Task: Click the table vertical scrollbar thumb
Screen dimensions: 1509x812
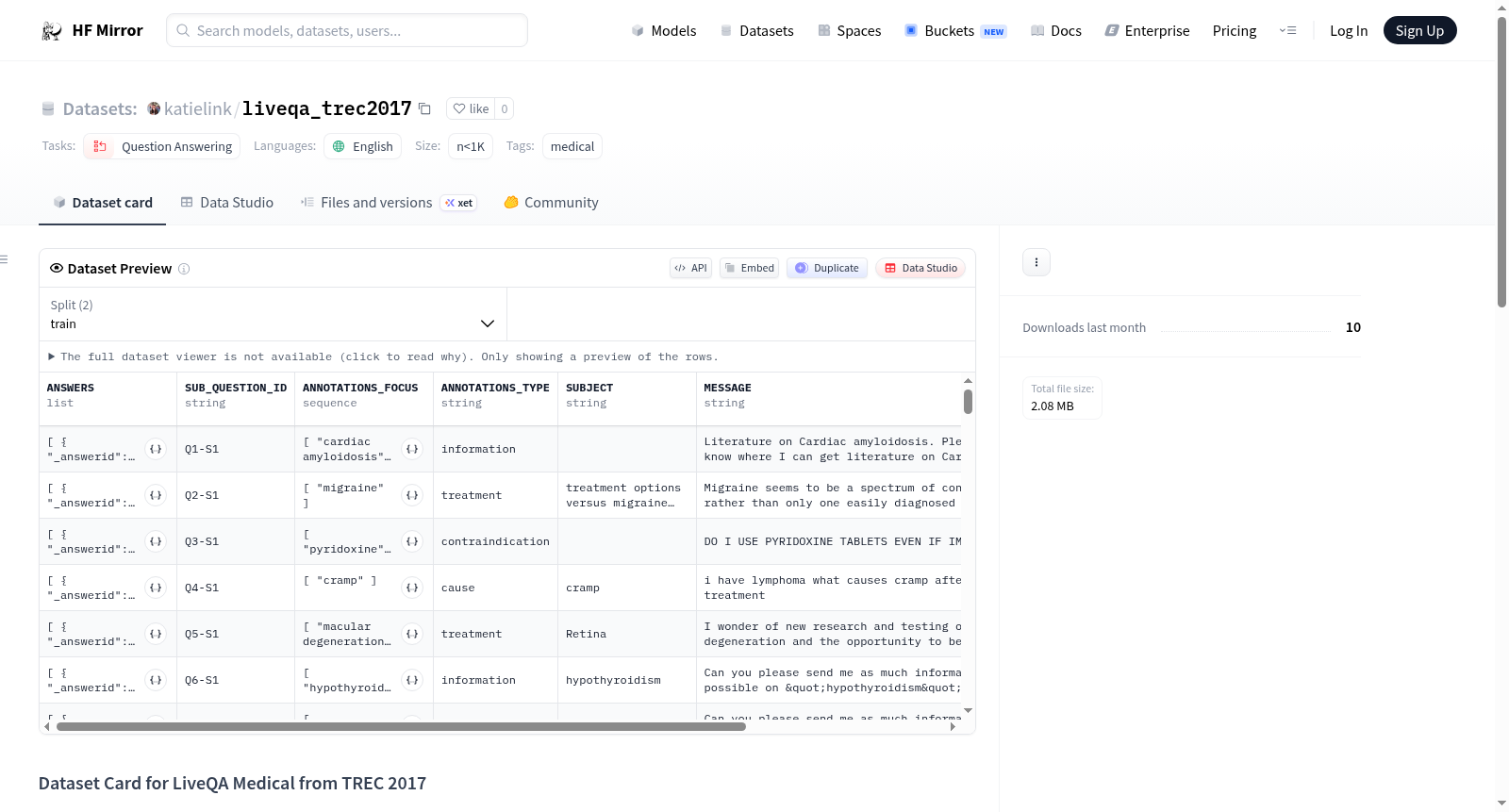Action: point(968,402)
